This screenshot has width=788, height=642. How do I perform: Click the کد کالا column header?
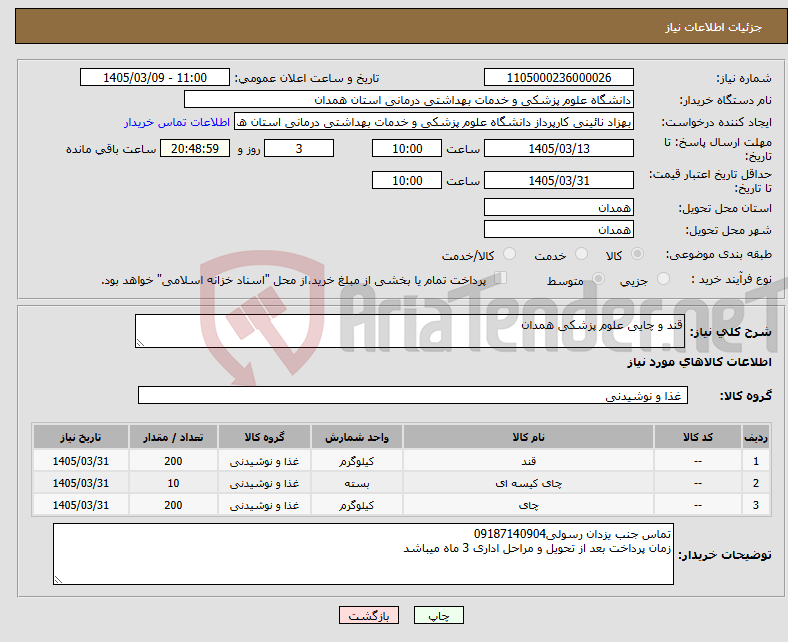pyautogui.click(x=698, y=437)
